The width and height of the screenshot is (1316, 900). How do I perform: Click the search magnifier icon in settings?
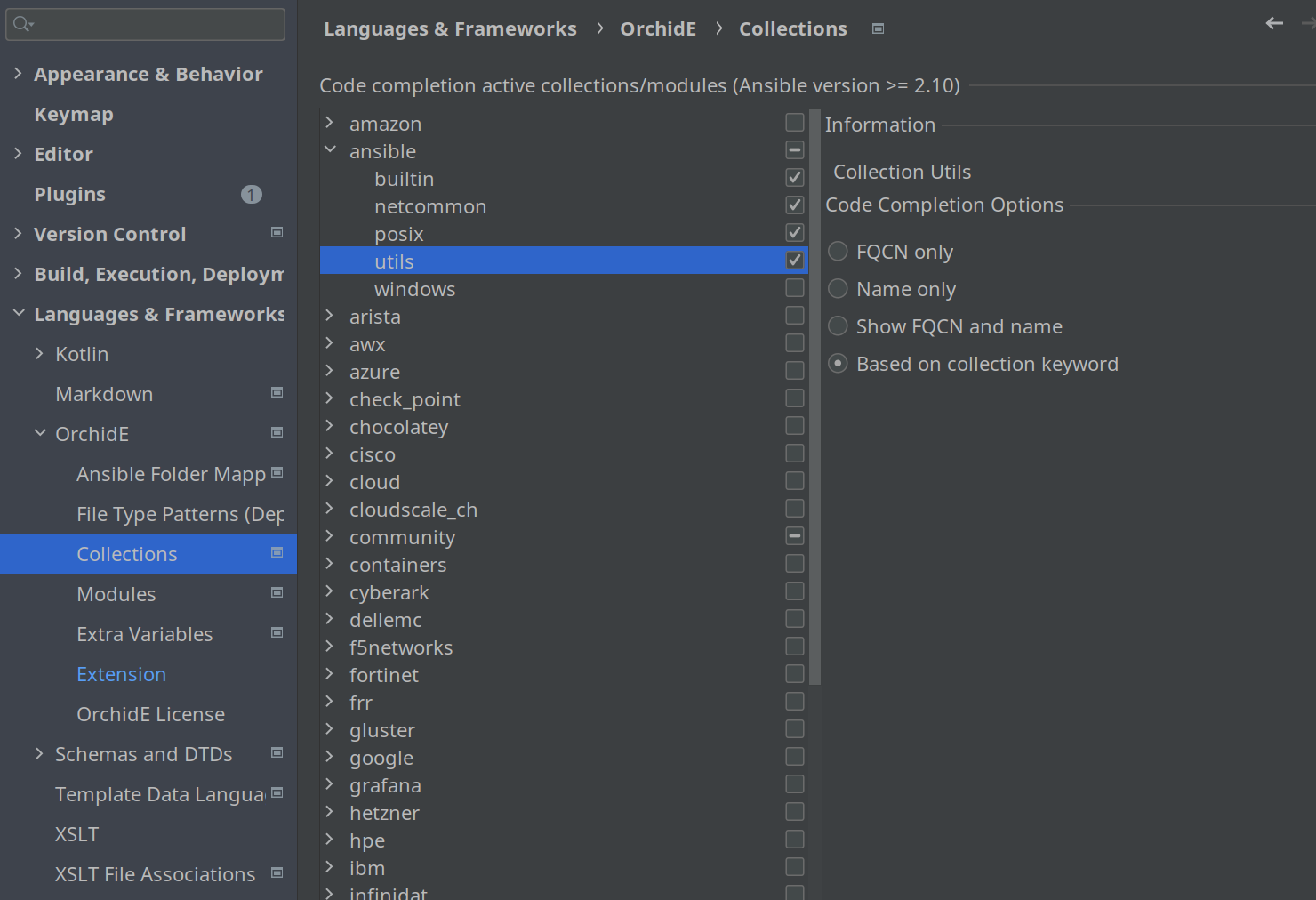click(x=22, y=24)
